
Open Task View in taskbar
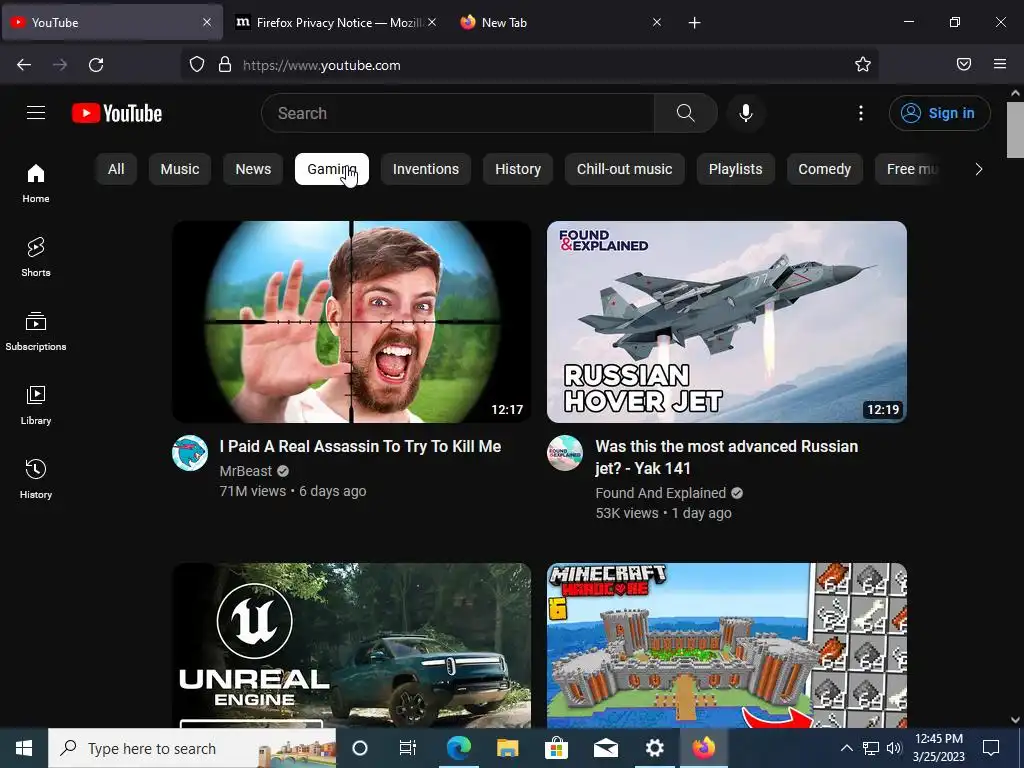408,748
